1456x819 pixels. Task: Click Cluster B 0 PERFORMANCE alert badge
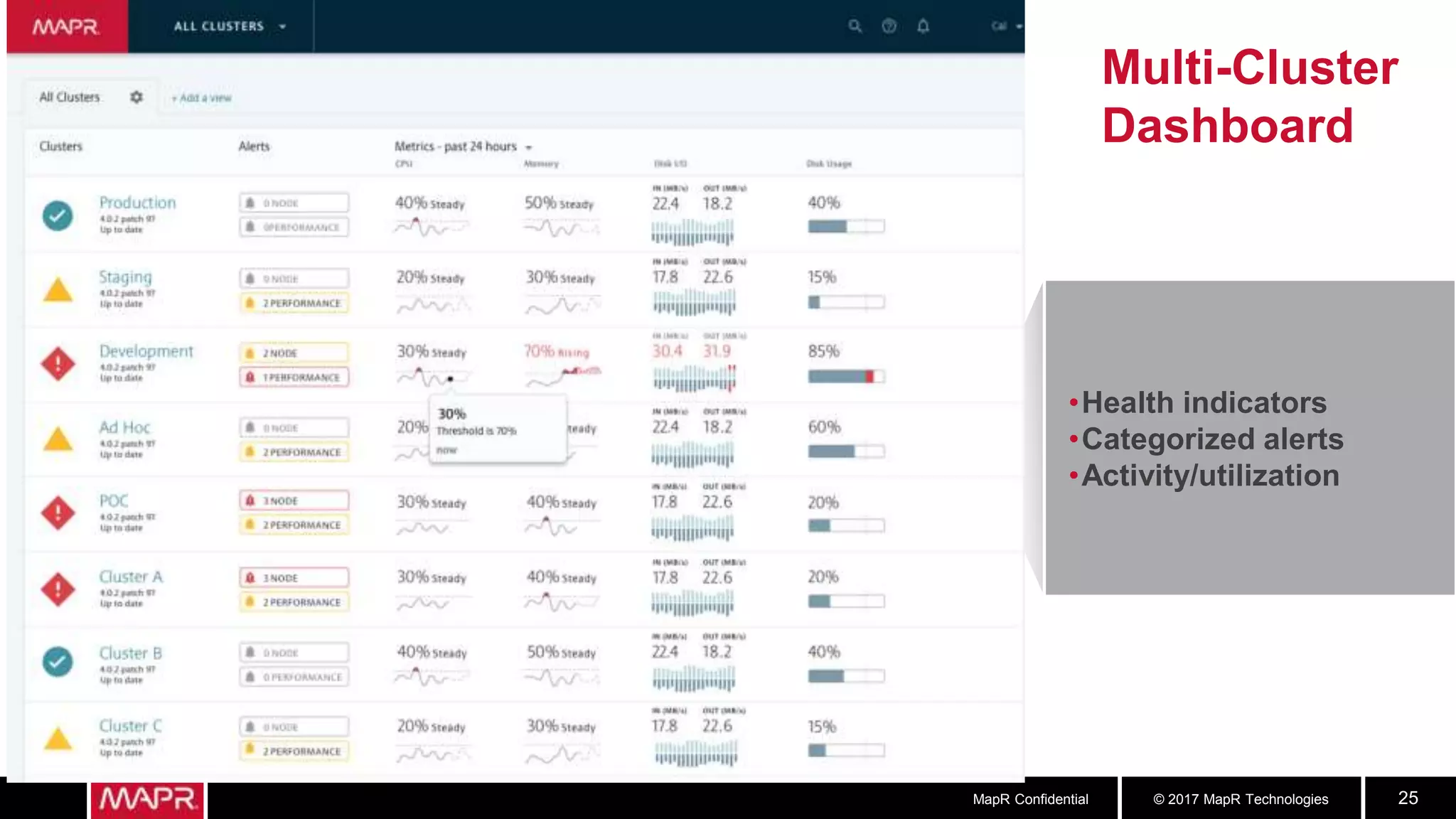point(294,677)
